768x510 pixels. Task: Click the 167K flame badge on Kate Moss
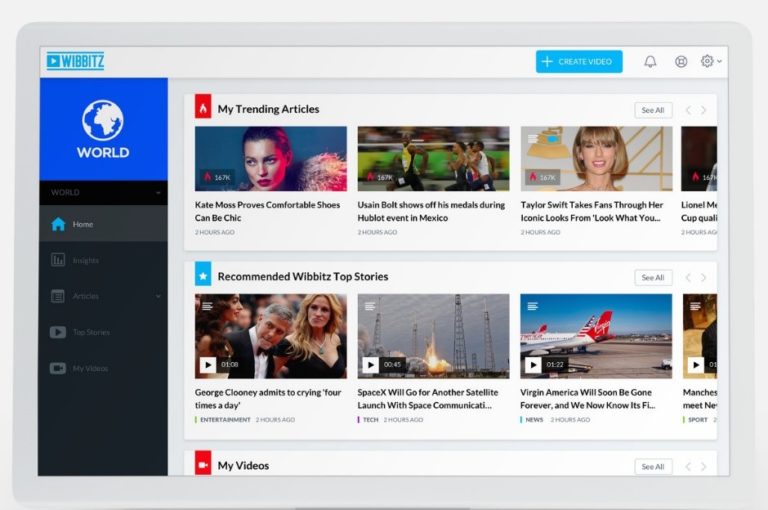point(217,177)
